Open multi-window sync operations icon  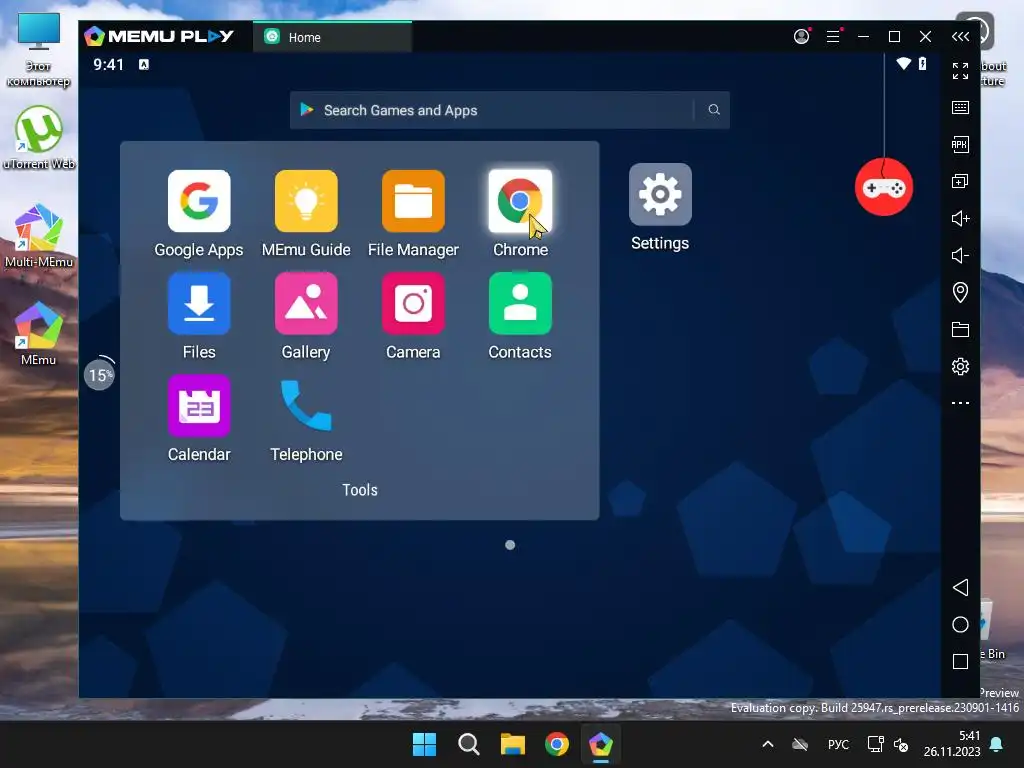pyautogui.click(x=960, y=181)
